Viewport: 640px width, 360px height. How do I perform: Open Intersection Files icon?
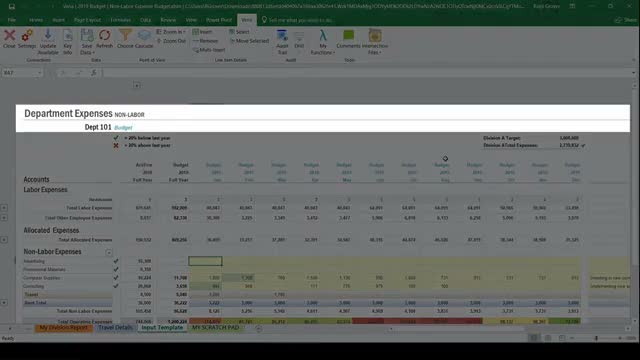[x=375, y=36]
